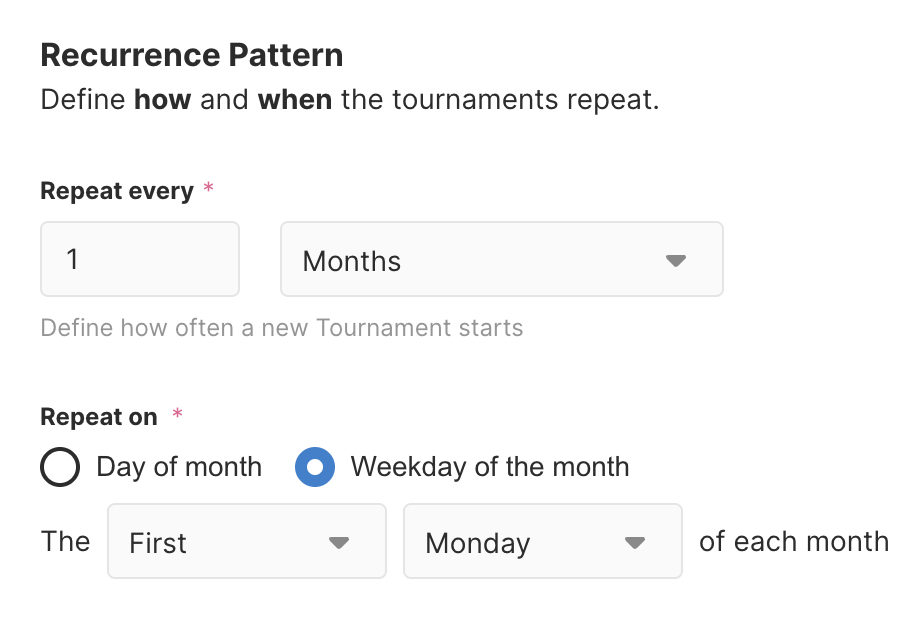
Task: Click the arrow icon beside First
Action: [339, 542]
